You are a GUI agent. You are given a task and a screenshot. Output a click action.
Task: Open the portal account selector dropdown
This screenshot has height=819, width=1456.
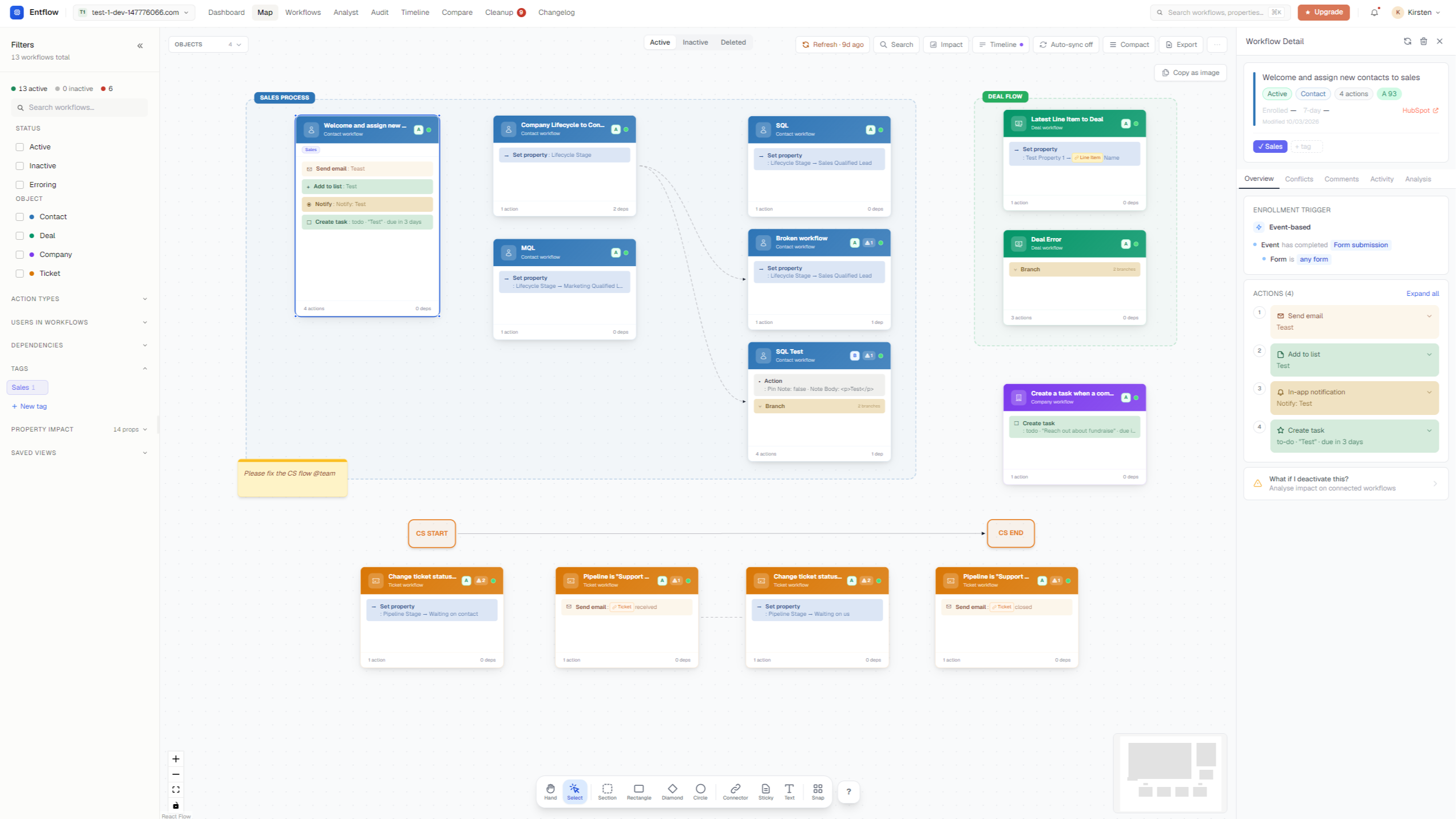click(x=134, y=13)
